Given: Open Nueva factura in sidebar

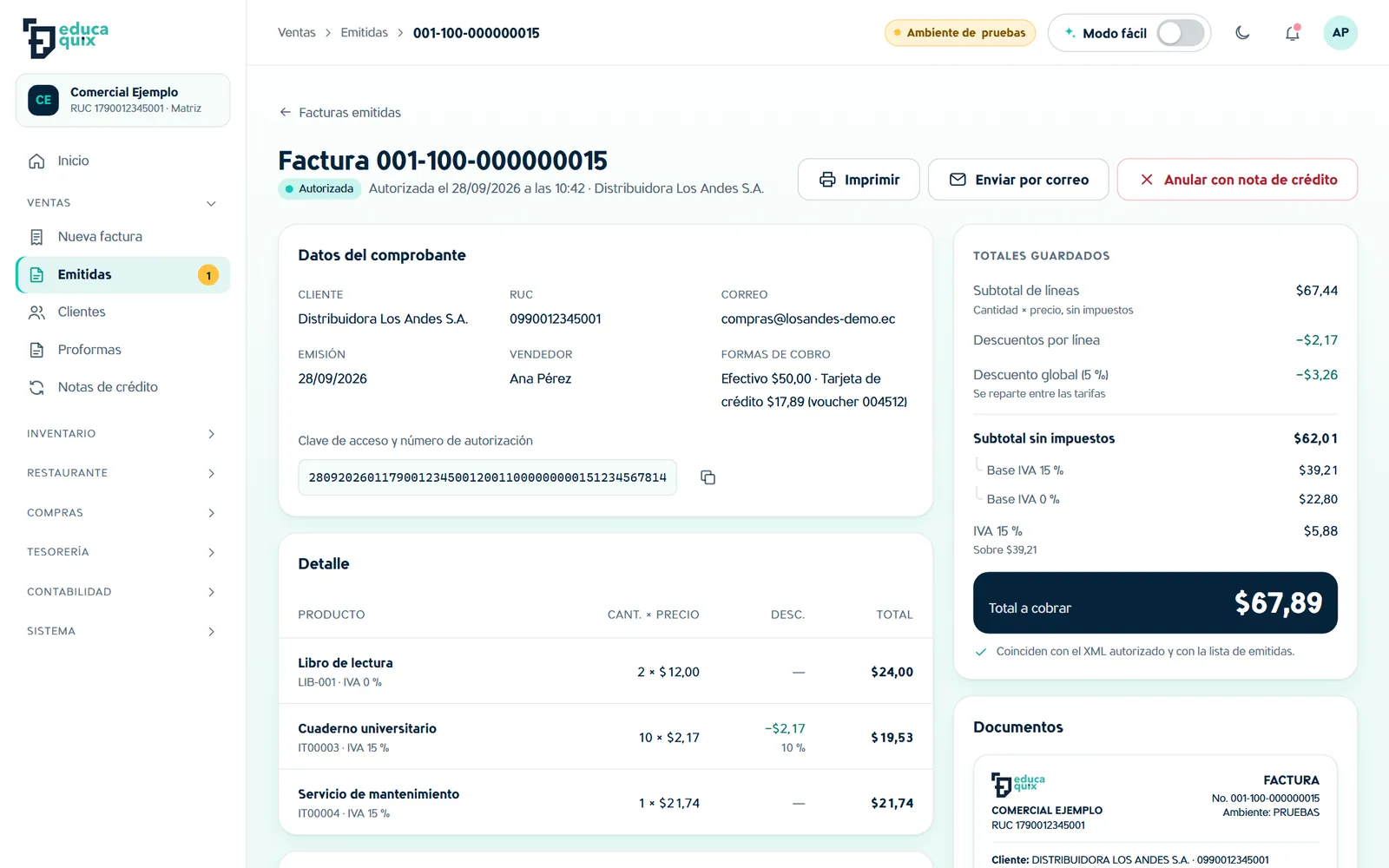Looking at the screenshot, I should point(122,237).
